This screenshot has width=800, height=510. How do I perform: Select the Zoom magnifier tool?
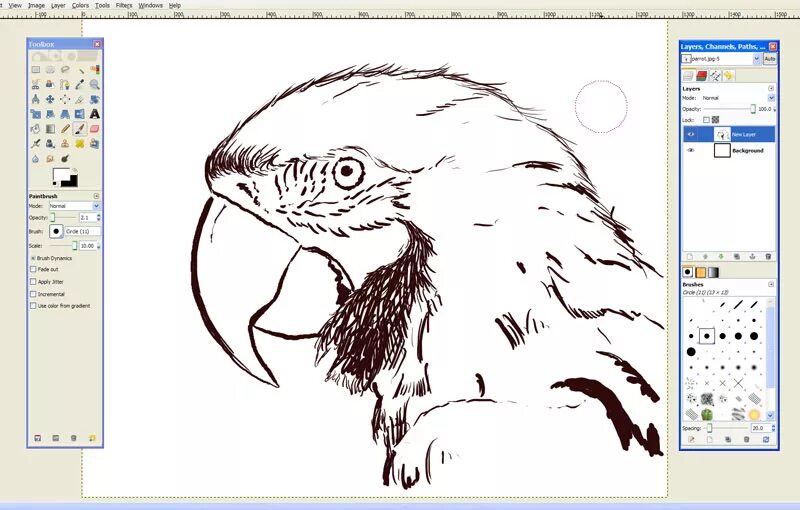point(94,84)
